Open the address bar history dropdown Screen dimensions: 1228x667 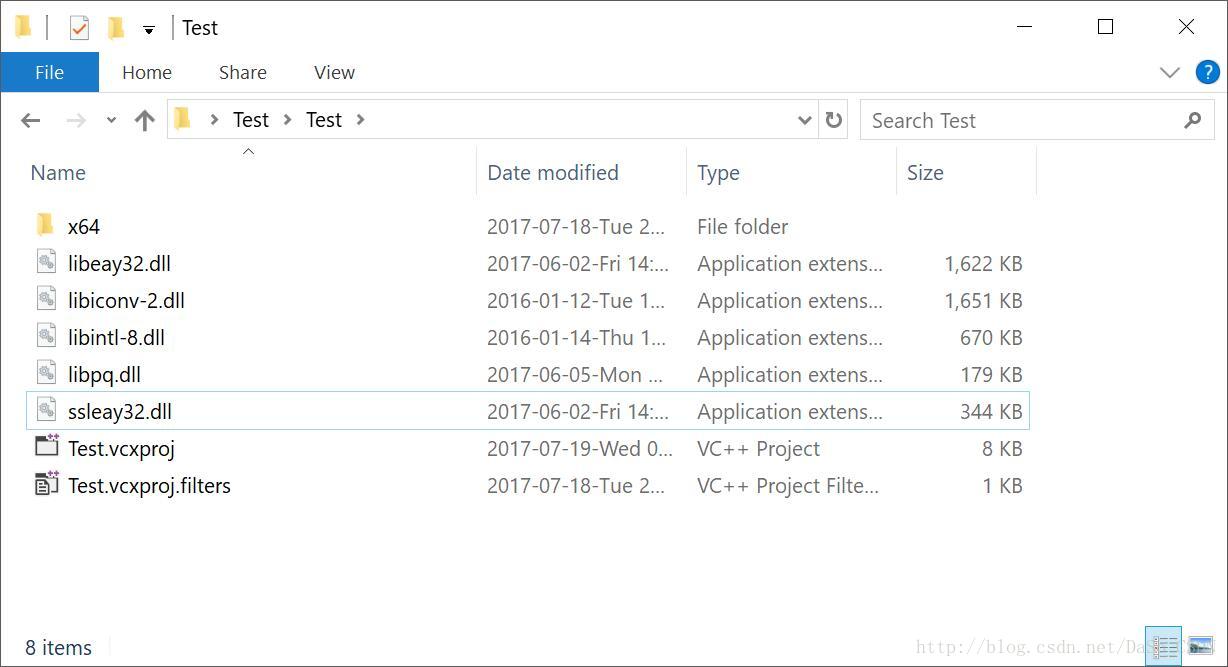pyautogui.click(x=804, y=120)
